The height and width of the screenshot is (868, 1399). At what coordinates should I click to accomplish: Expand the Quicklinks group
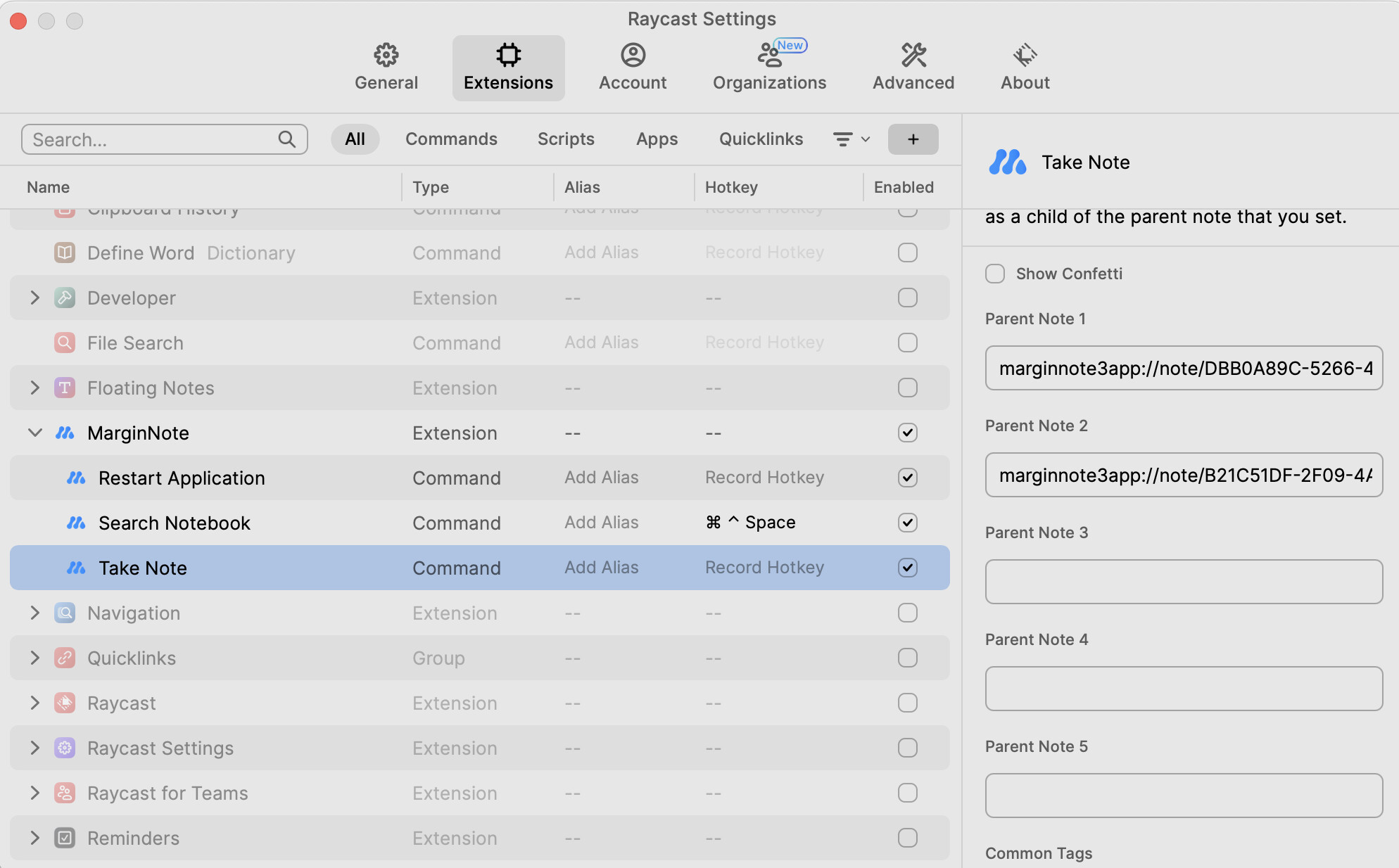click(34, 658)
